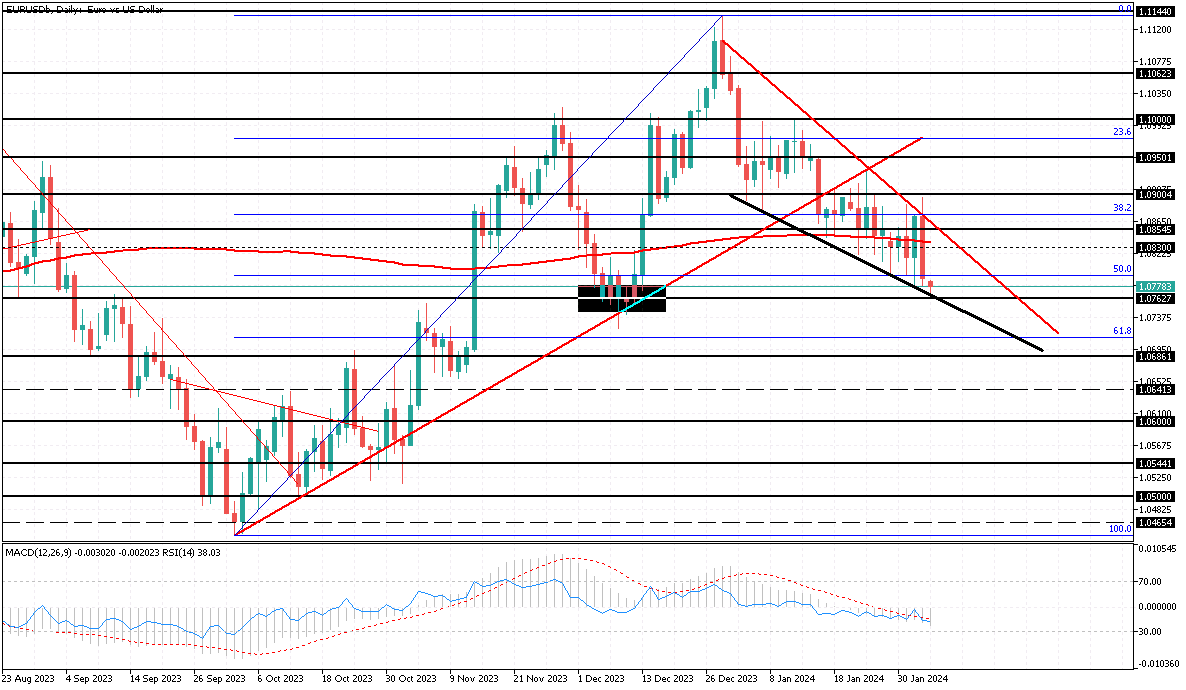
Task: Click the 6 Oct 2023 date label
Action: [281, 679]
